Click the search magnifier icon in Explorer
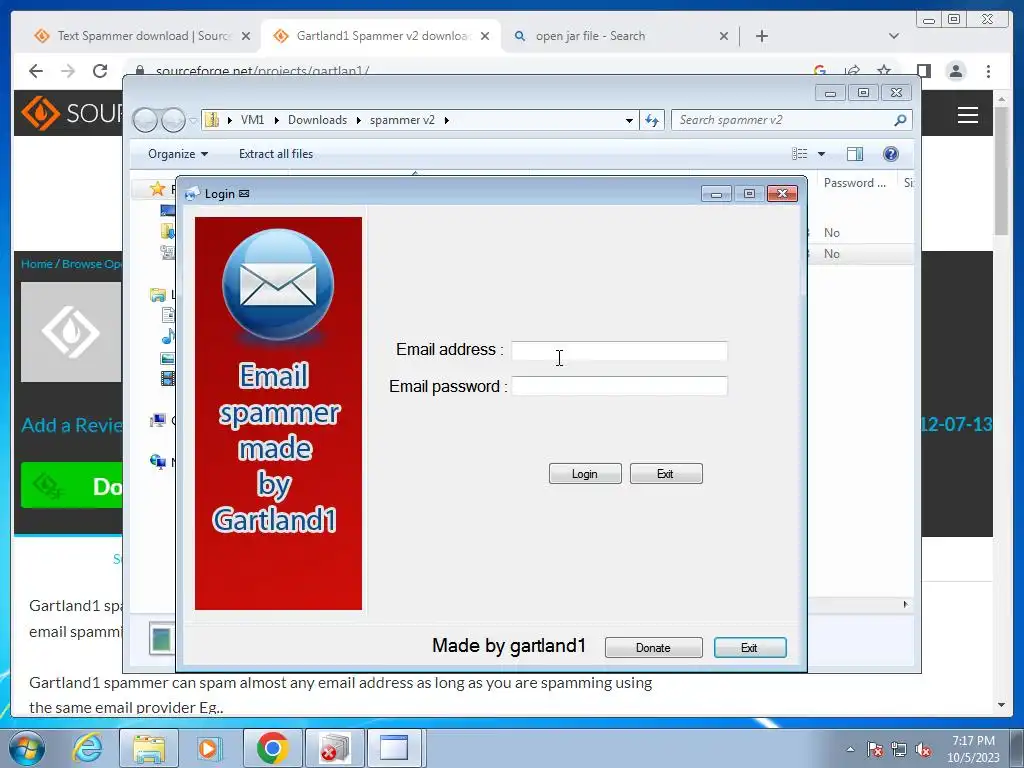The width and height of the screenshot is (1024, 768). tap(901, 120)
